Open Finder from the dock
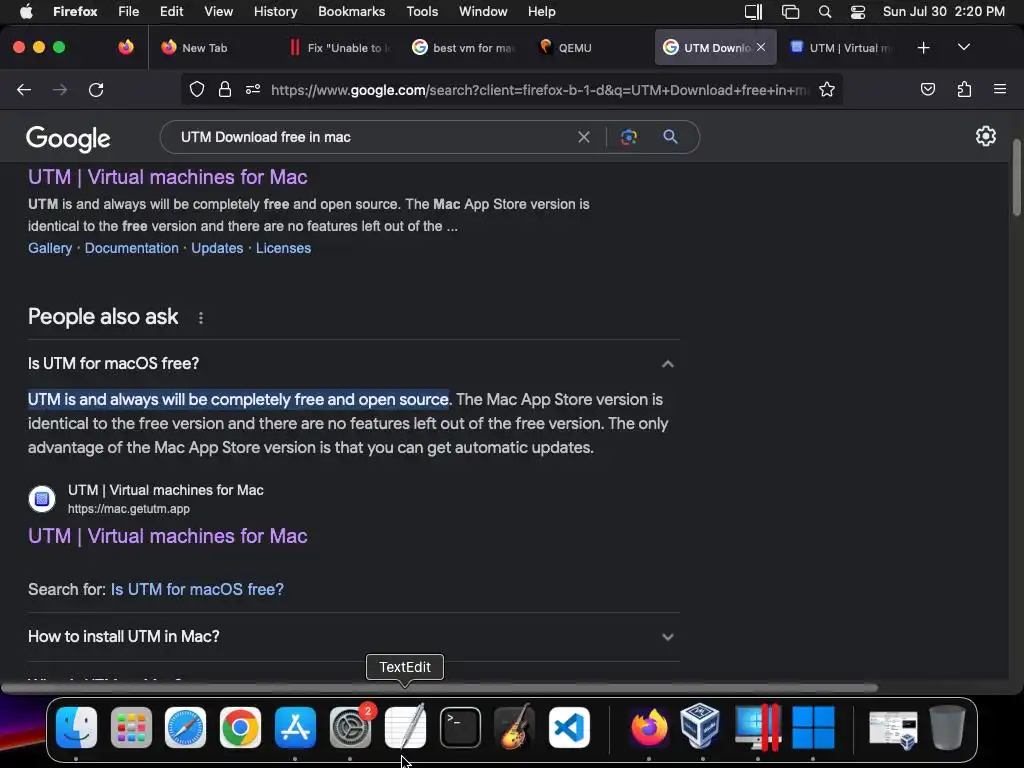 (x=76, y=728)
